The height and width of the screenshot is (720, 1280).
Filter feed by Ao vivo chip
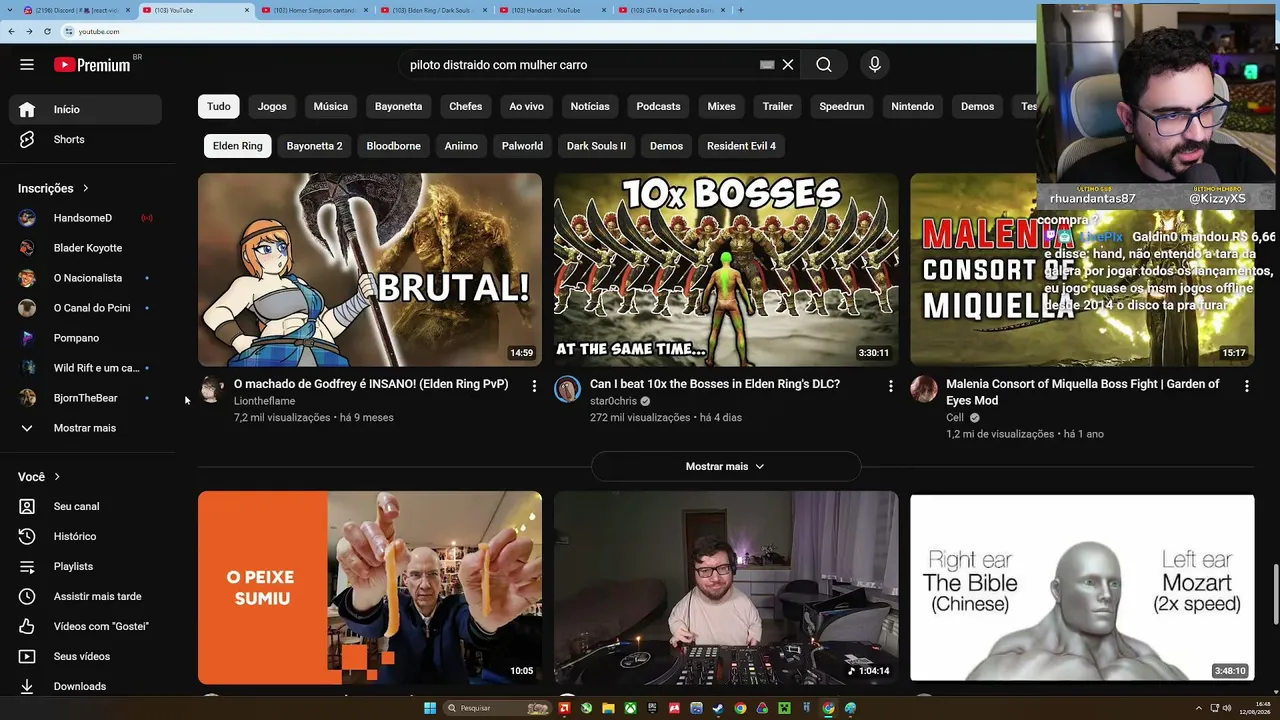coord(527,107)
